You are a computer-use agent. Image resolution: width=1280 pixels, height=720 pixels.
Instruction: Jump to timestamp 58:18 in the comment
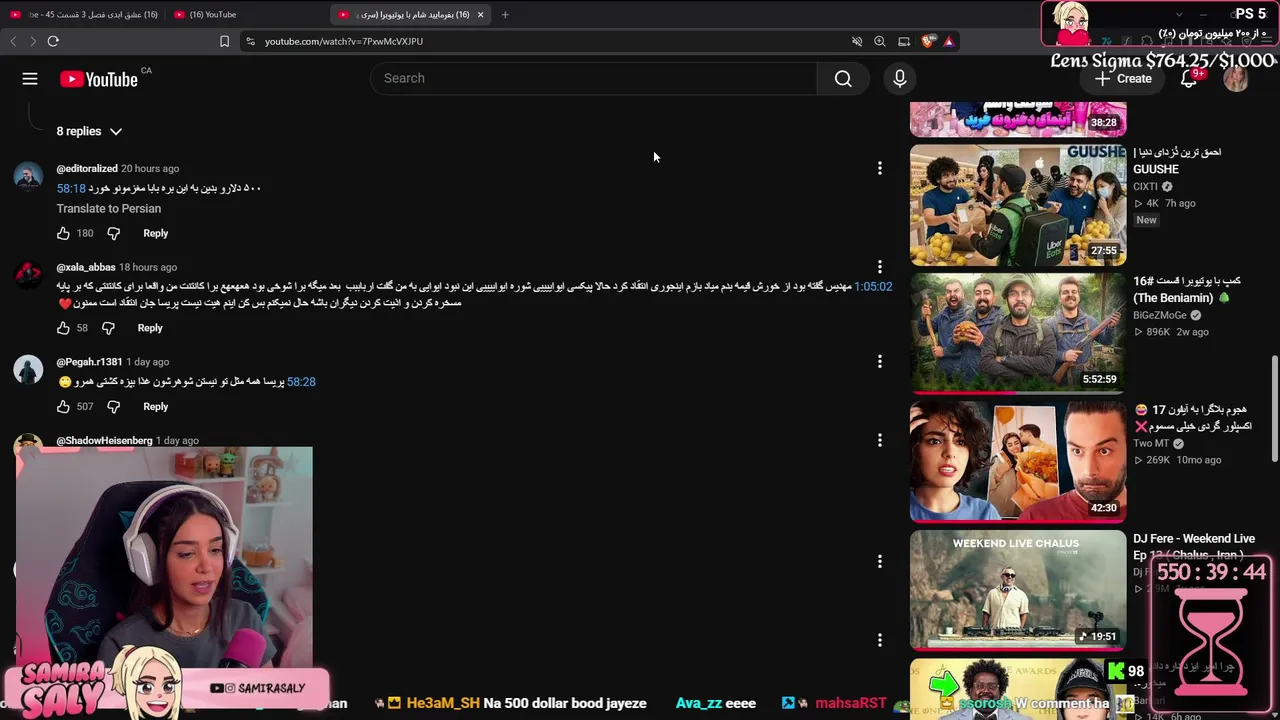click(71, 189)
